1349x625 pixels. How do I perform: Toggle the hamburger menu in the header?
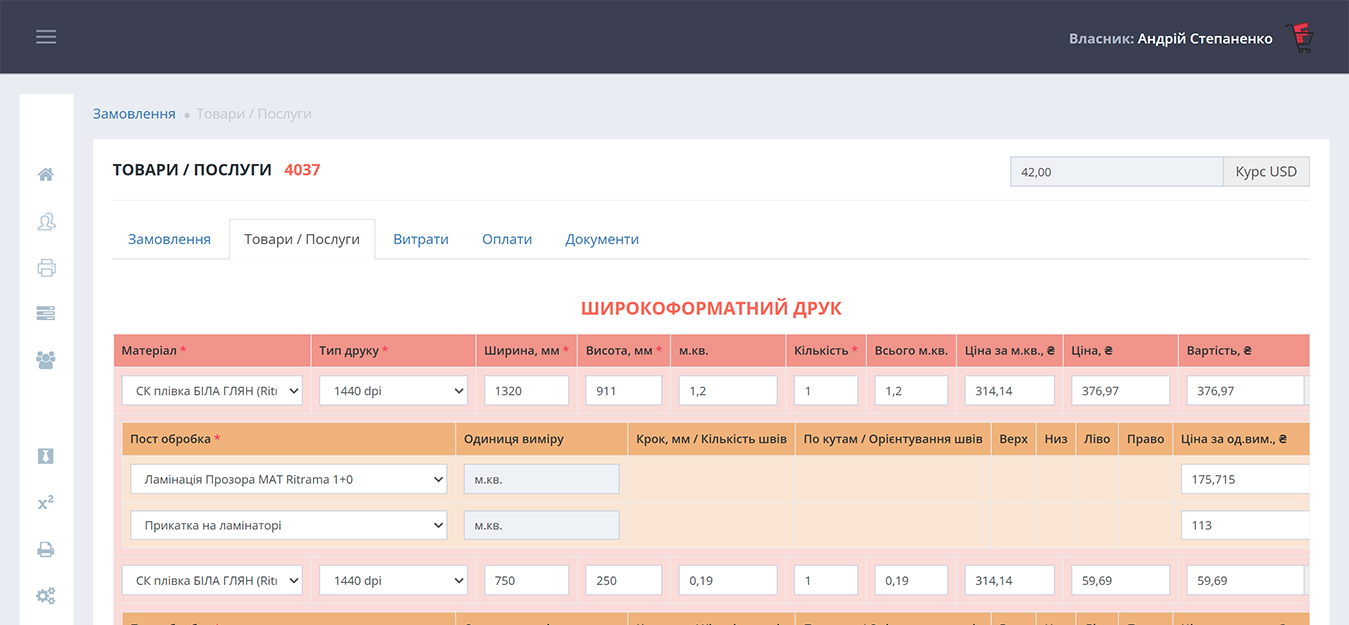tap(46, 37)
